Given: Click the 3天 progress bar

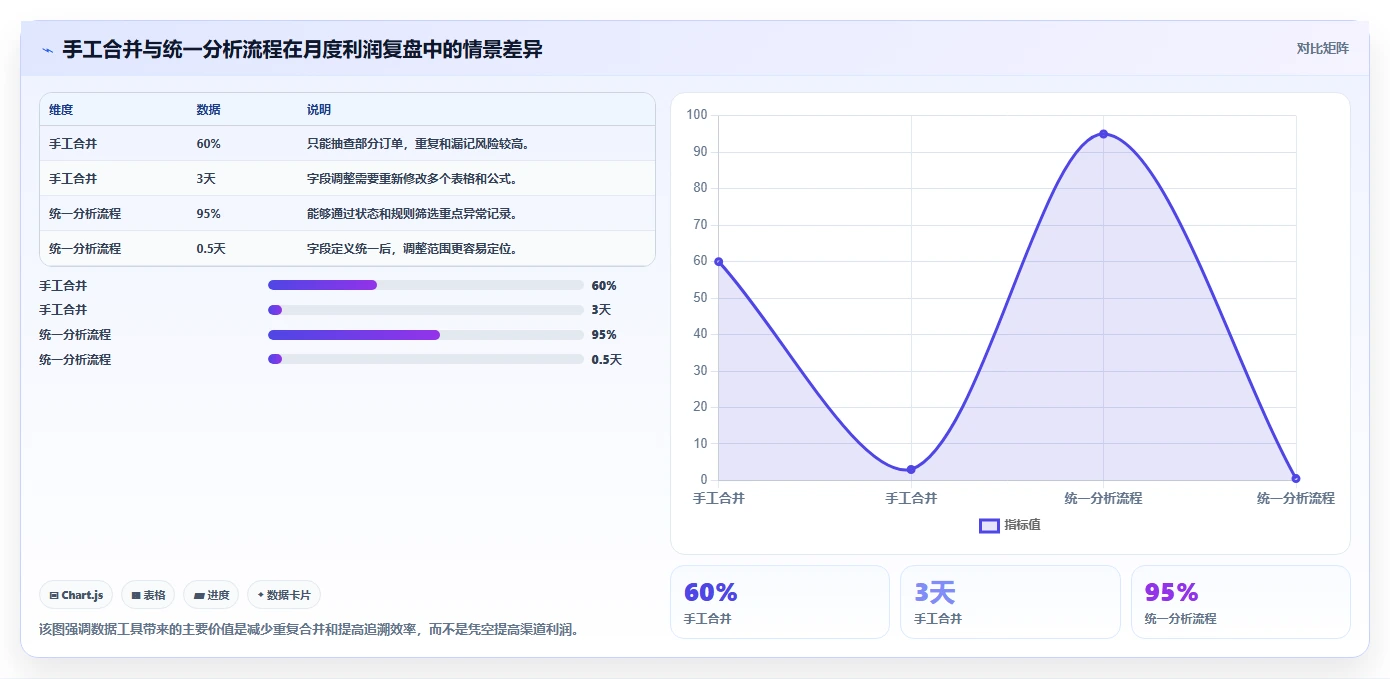Looking at the screenshot, I should coord(426,310).
